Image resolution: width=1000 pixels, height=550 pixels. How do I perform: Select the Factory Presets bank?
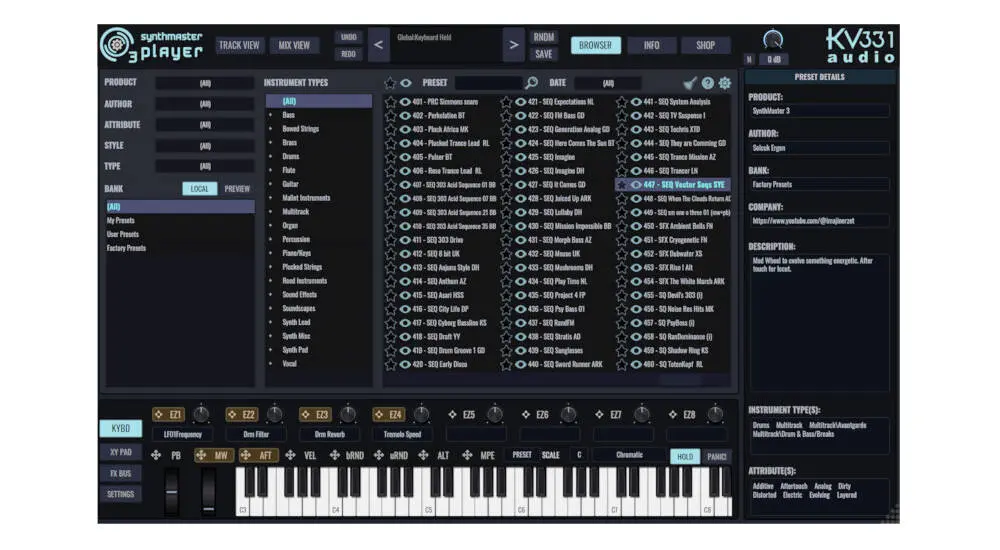click(127, 248)
